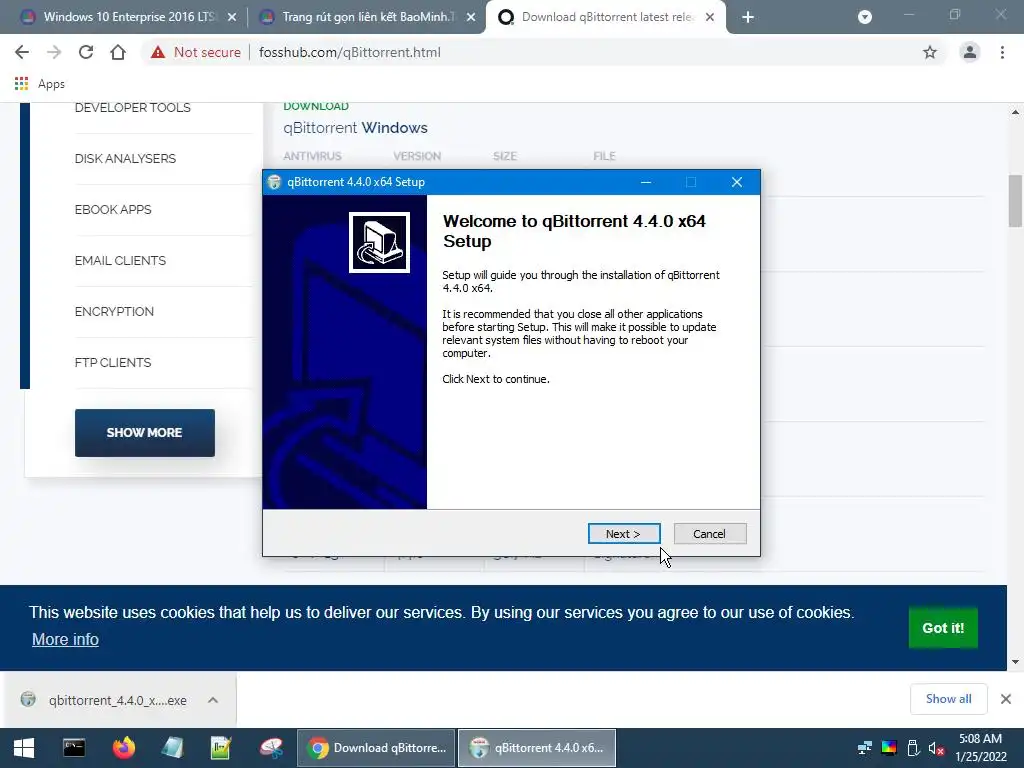Expand the download item options chevron
Screen dimensions: 1024x768
(213, 700)
